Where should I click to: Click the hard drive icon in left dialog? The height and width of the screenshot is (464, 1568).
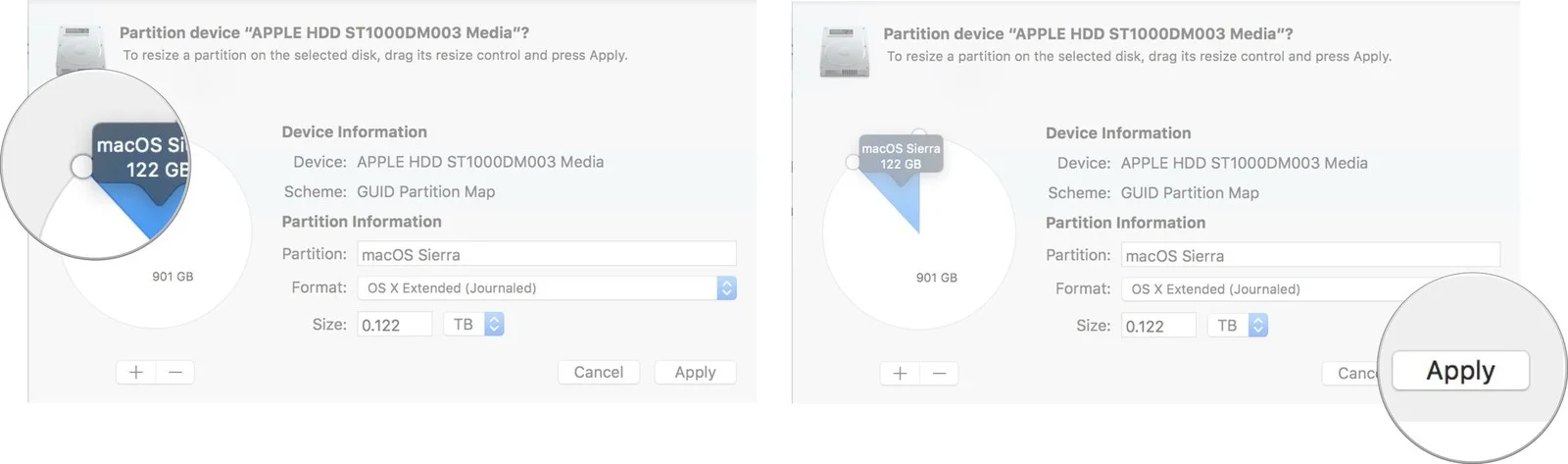coord(80,53)
